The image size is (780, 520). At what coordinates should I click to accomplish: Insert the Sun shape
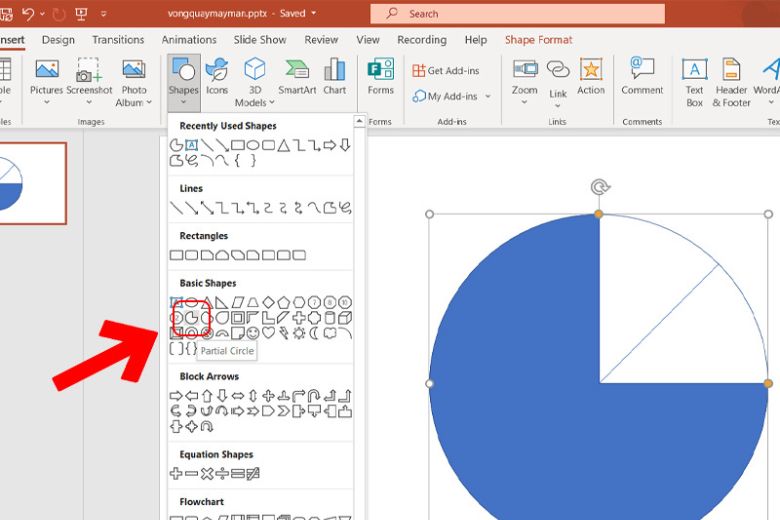pos(299,333)
